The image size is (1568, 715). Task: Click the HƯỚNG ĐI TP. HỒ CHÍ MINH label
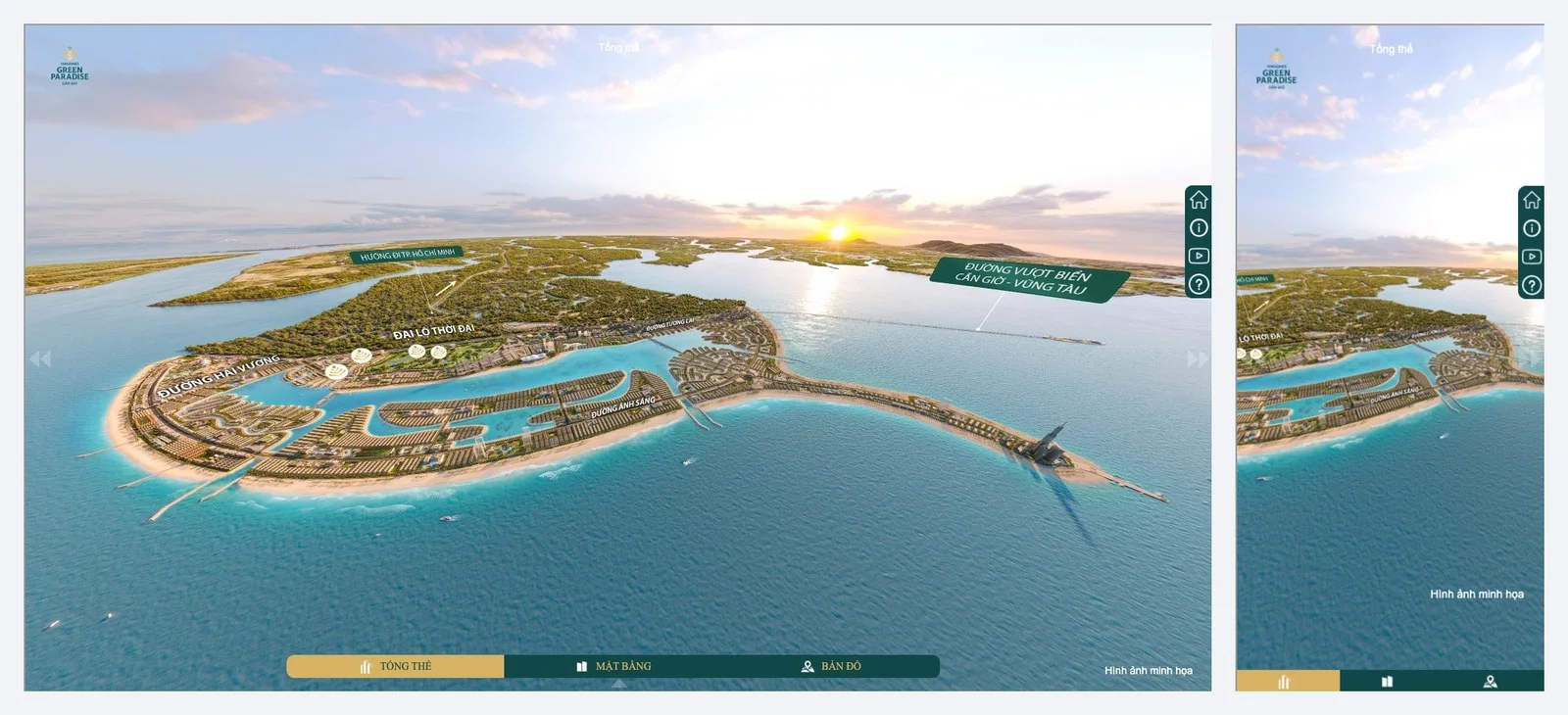pos(407,255)
